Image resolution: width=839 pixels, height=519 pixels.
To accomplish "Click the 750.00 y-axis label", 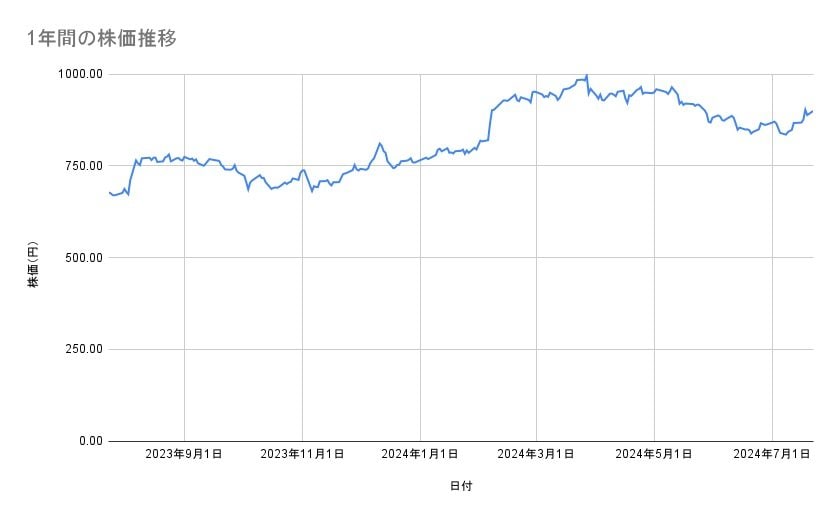I will click(x=80, y=166).
